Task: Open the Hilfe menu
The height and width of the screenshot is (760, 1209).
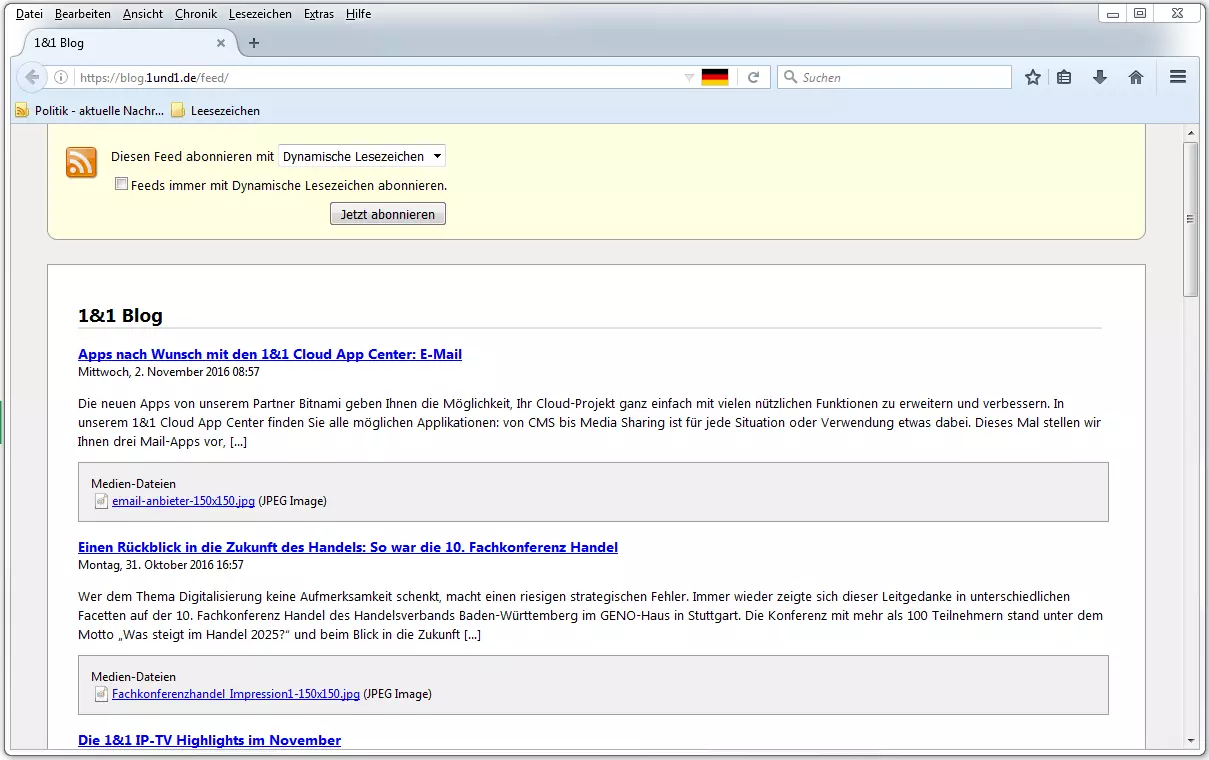Action: click(x=358, y=14)
